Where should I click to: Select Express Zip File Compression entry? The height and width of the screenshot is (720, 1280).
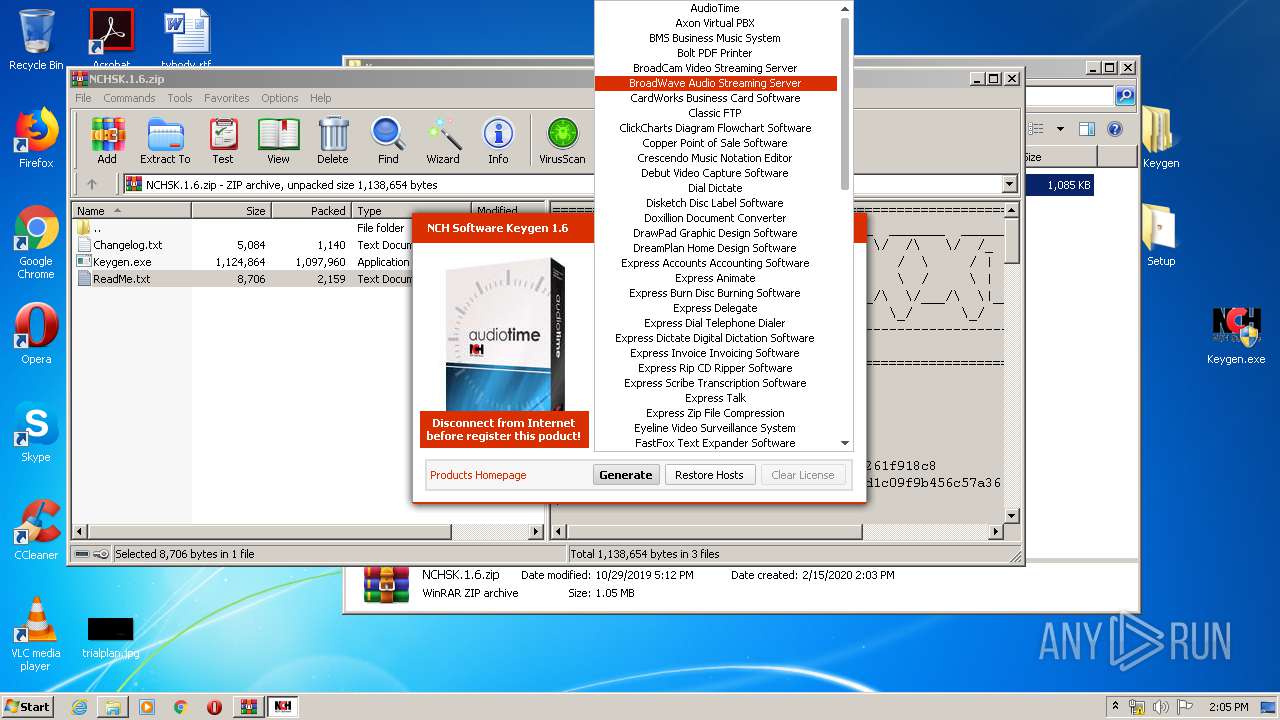pos(716,413)
